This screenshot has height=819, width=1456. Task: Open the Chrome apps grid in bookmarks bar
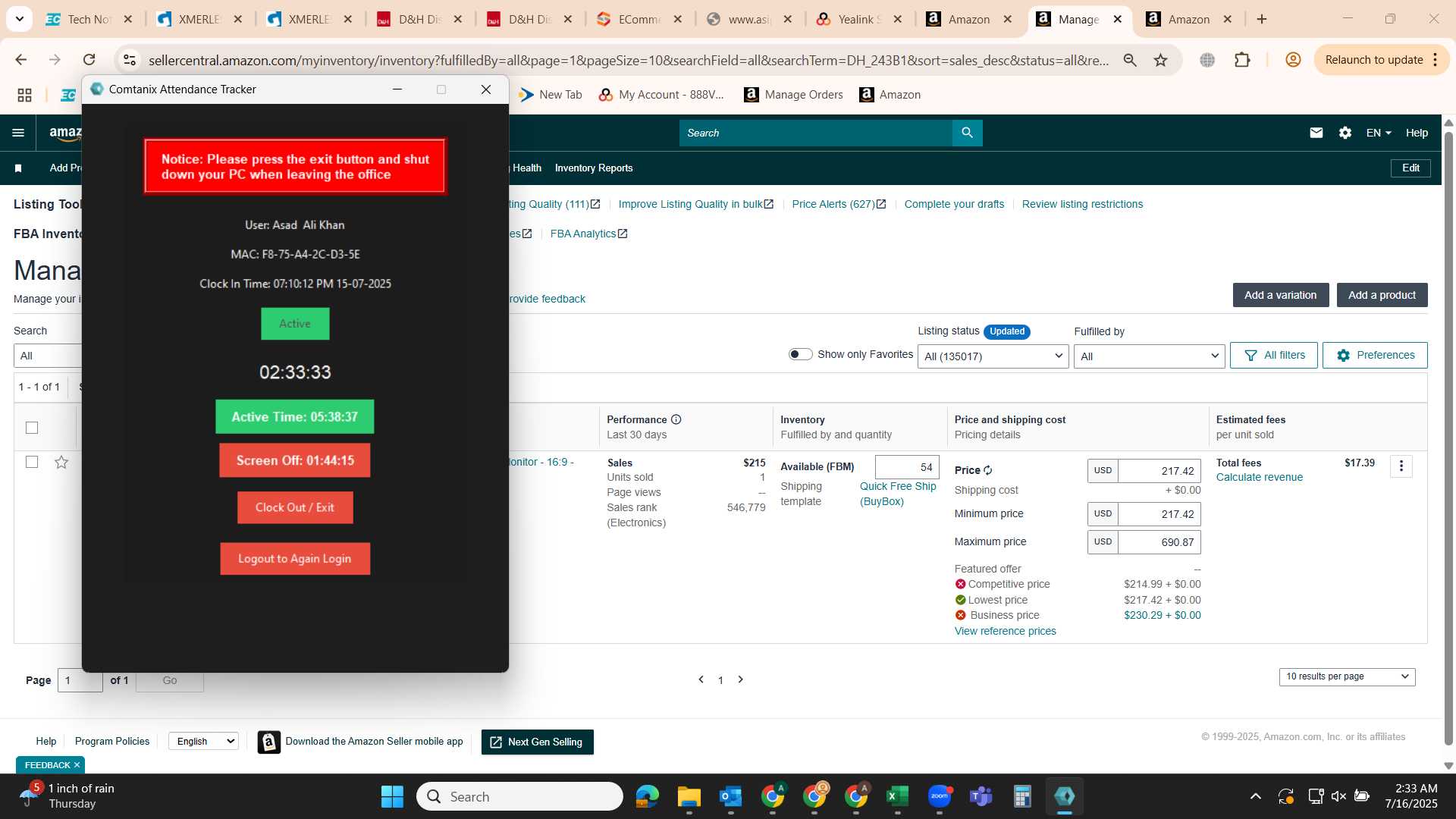click(x=24, y=95)
